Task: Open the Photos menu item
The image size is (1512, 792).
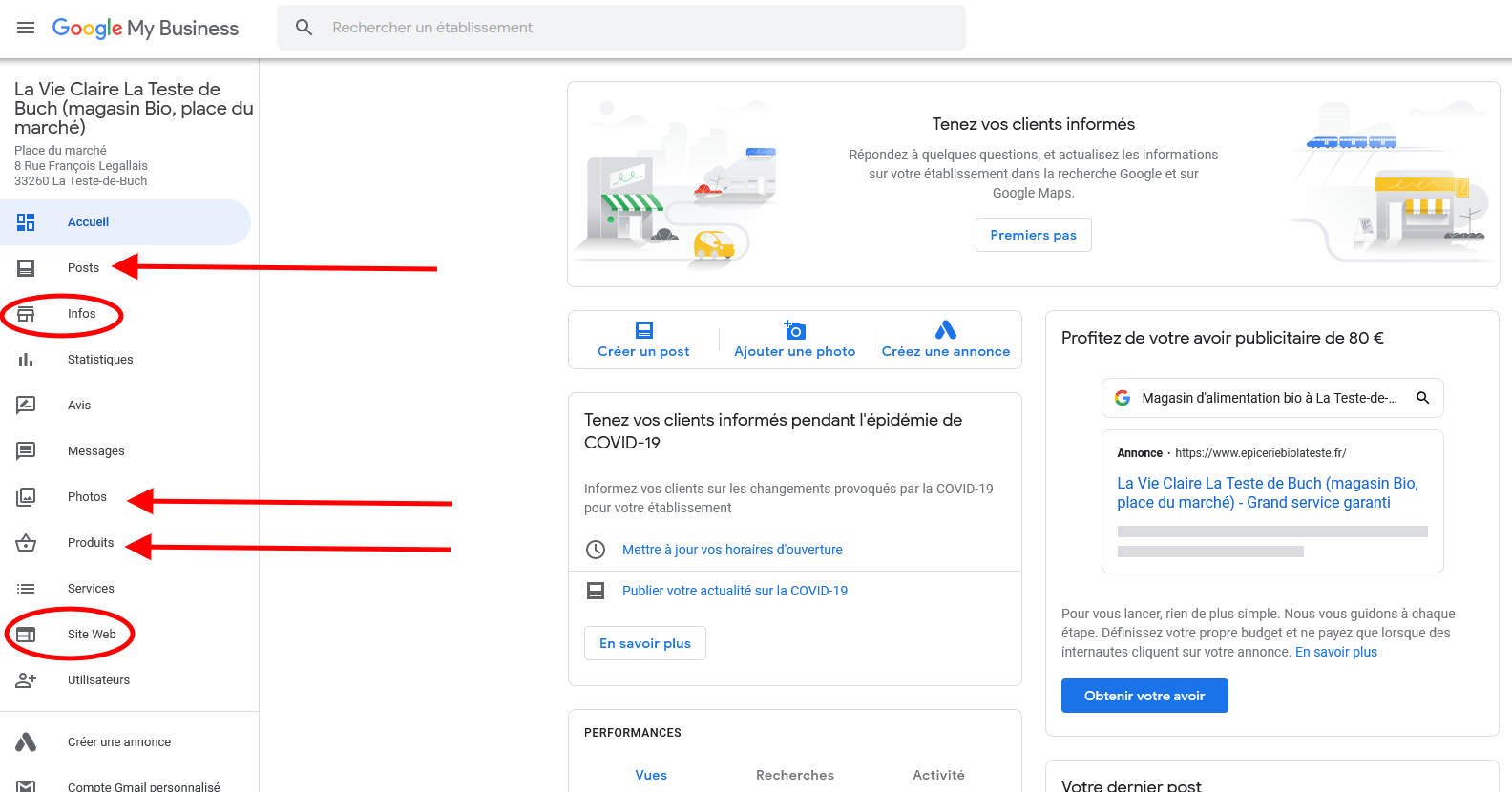Action: [125, 497]
